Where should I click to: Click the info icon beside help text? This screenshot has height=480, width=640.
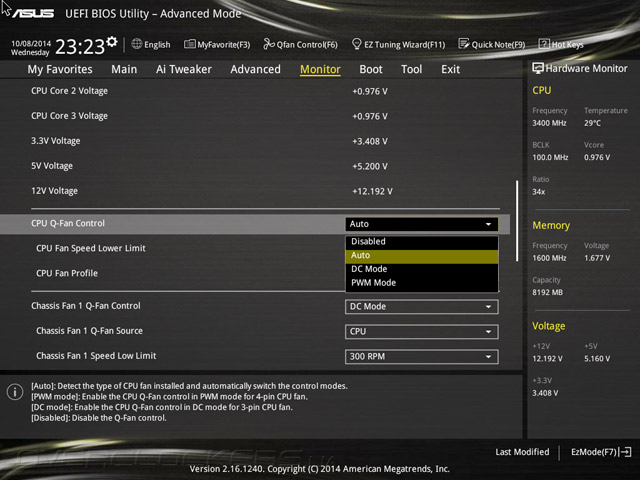(x=15, y=392)
